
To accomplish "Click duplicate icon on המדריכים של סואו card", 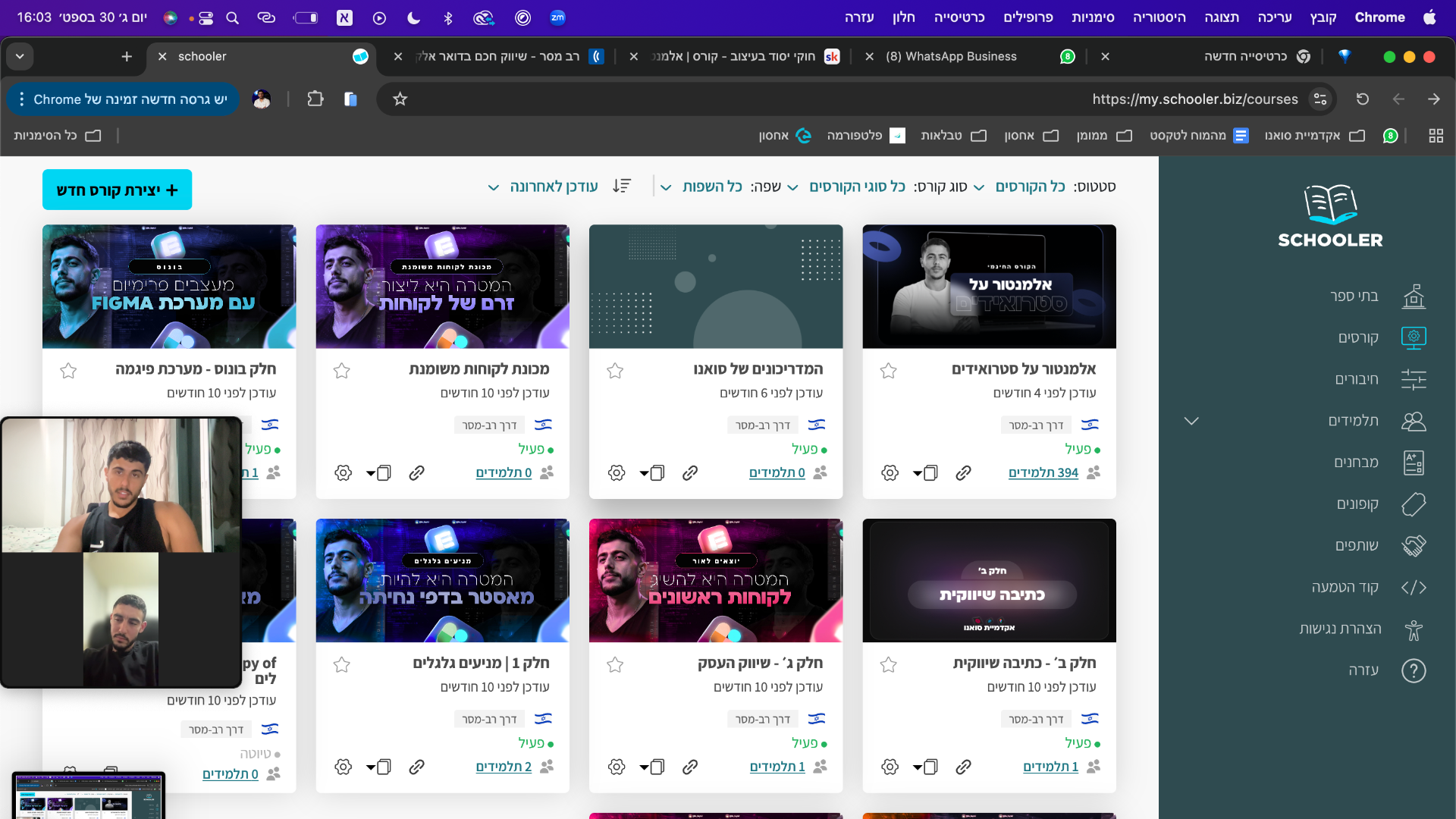I will point(657,473).
